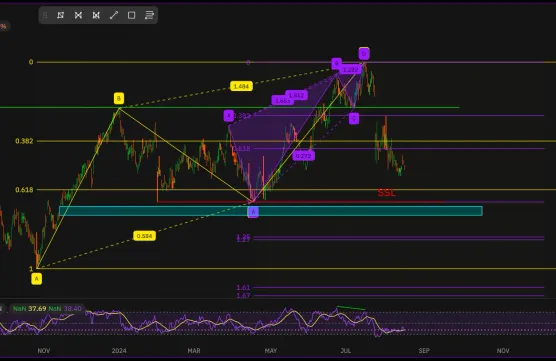
Task: Select the rectangle drawing tool
Action: point(132,15)
